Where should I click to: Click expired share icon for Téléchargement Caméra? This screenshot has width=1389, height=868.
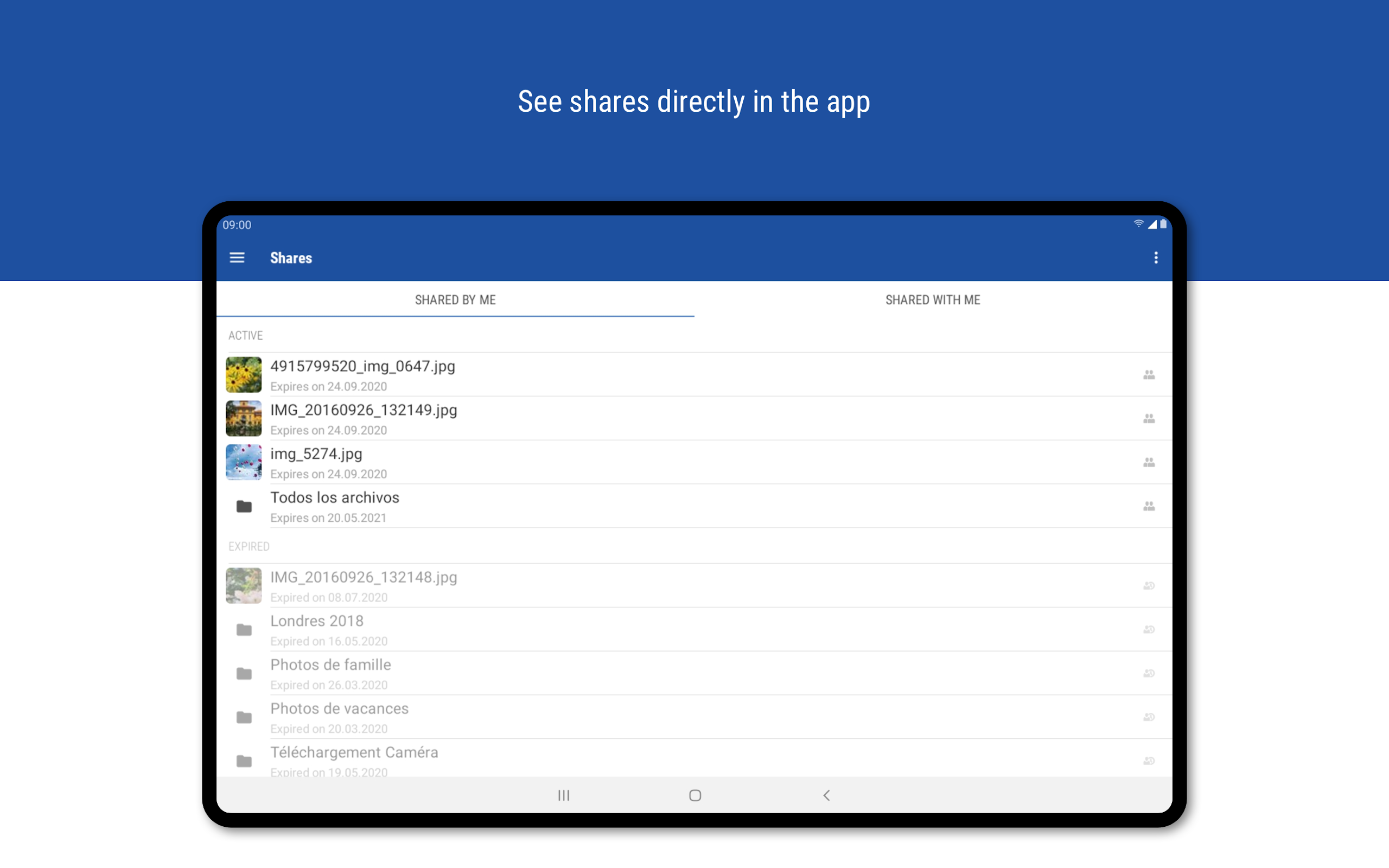[1149, 761]
